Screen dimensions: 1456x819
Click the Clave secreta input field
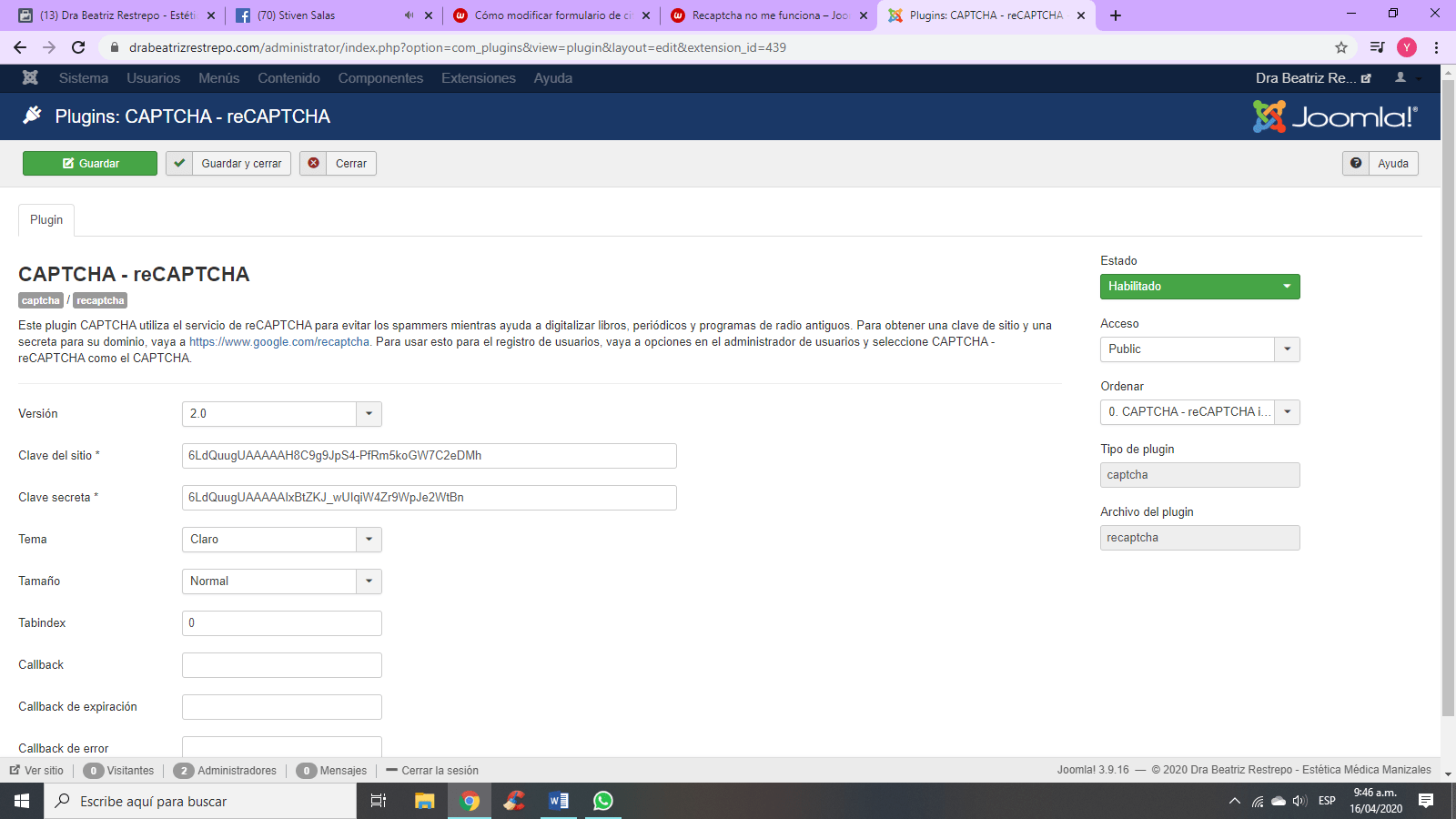click(x=430, y=498)
